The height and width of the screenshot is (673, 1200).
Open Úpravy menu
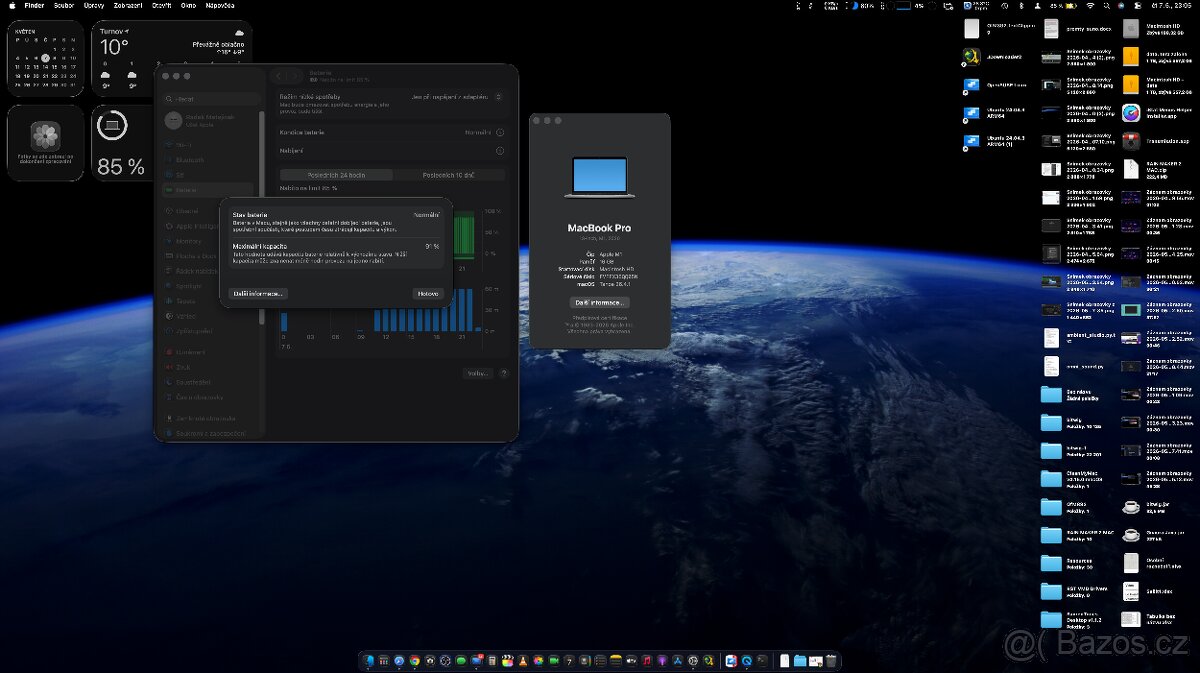[94, 5]
